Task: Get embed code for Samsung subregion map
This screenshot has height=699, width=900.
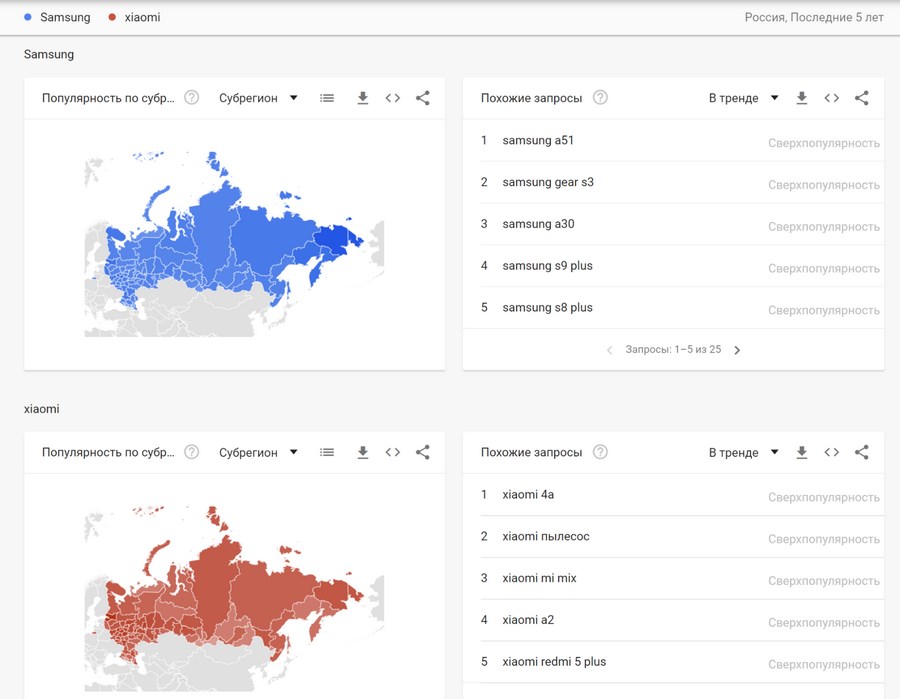Action: pyautogui.click(x=393, y=98)
